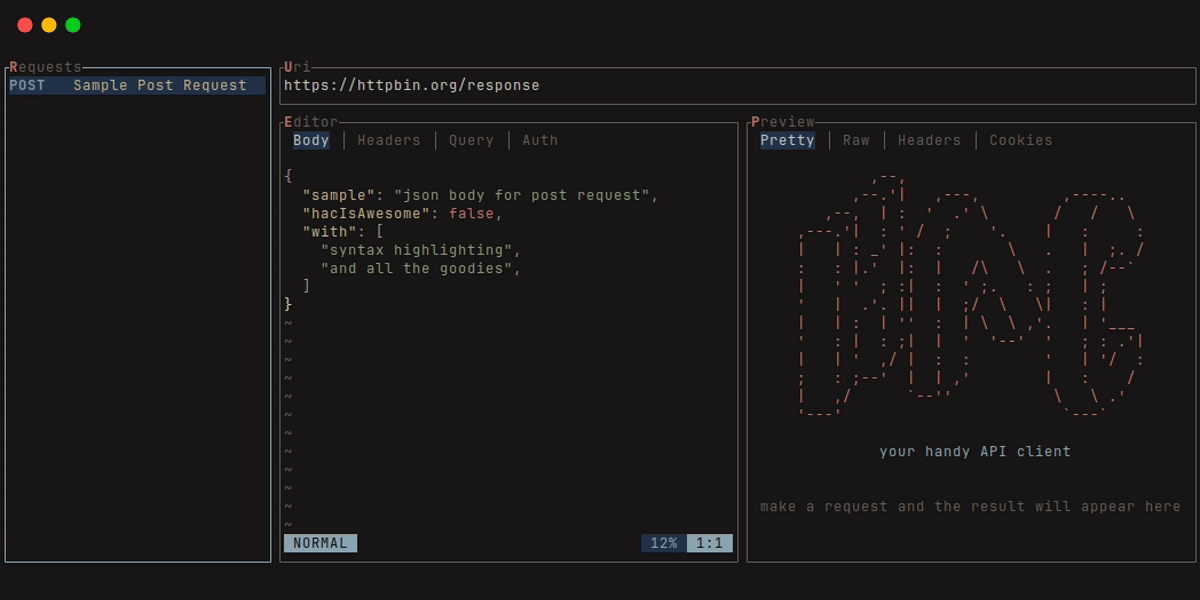Image resolution: width=1200 pixels, height=600 pixels.
Task: Open the Cookies tab
Action: pyautogui.click(x=1021, y=141)
